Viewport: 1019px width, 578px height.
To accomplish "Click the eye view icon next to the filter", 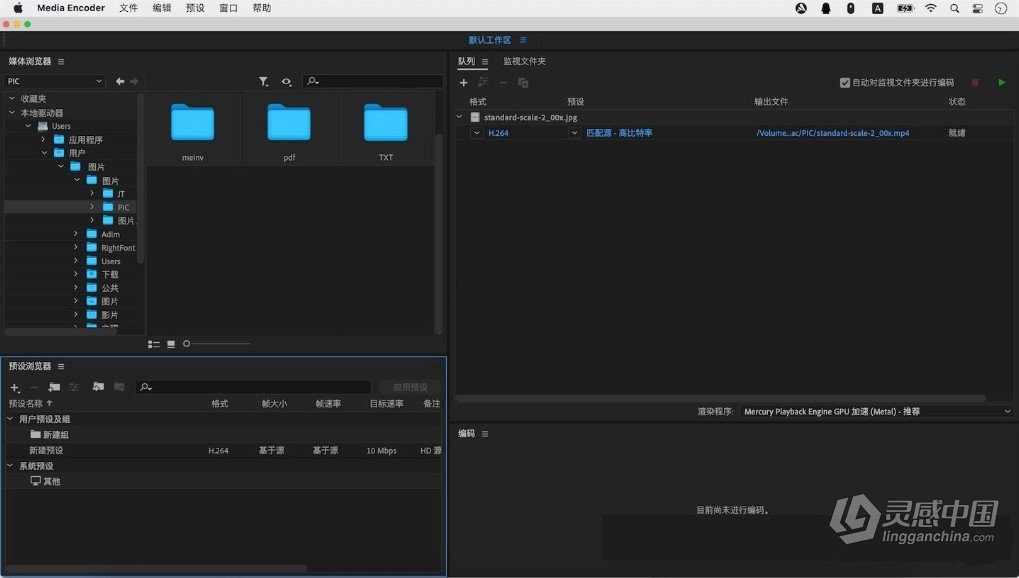I will click(285, 81).
